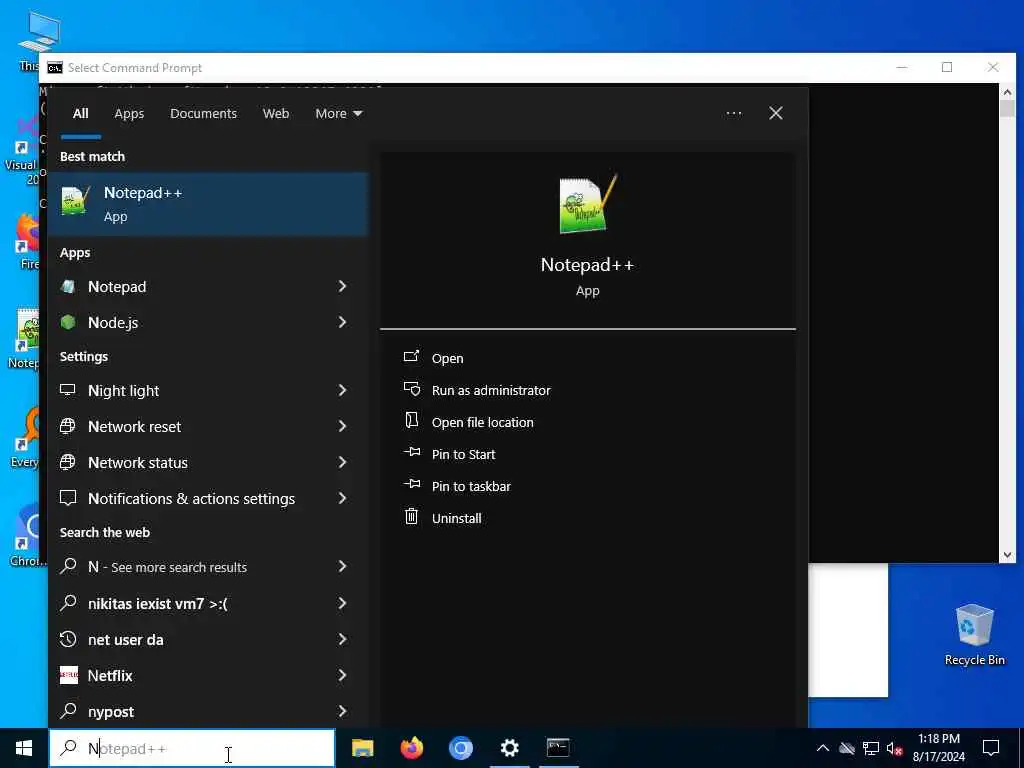
Task: Expand Node.js result arrow
Action: (342, 322)
